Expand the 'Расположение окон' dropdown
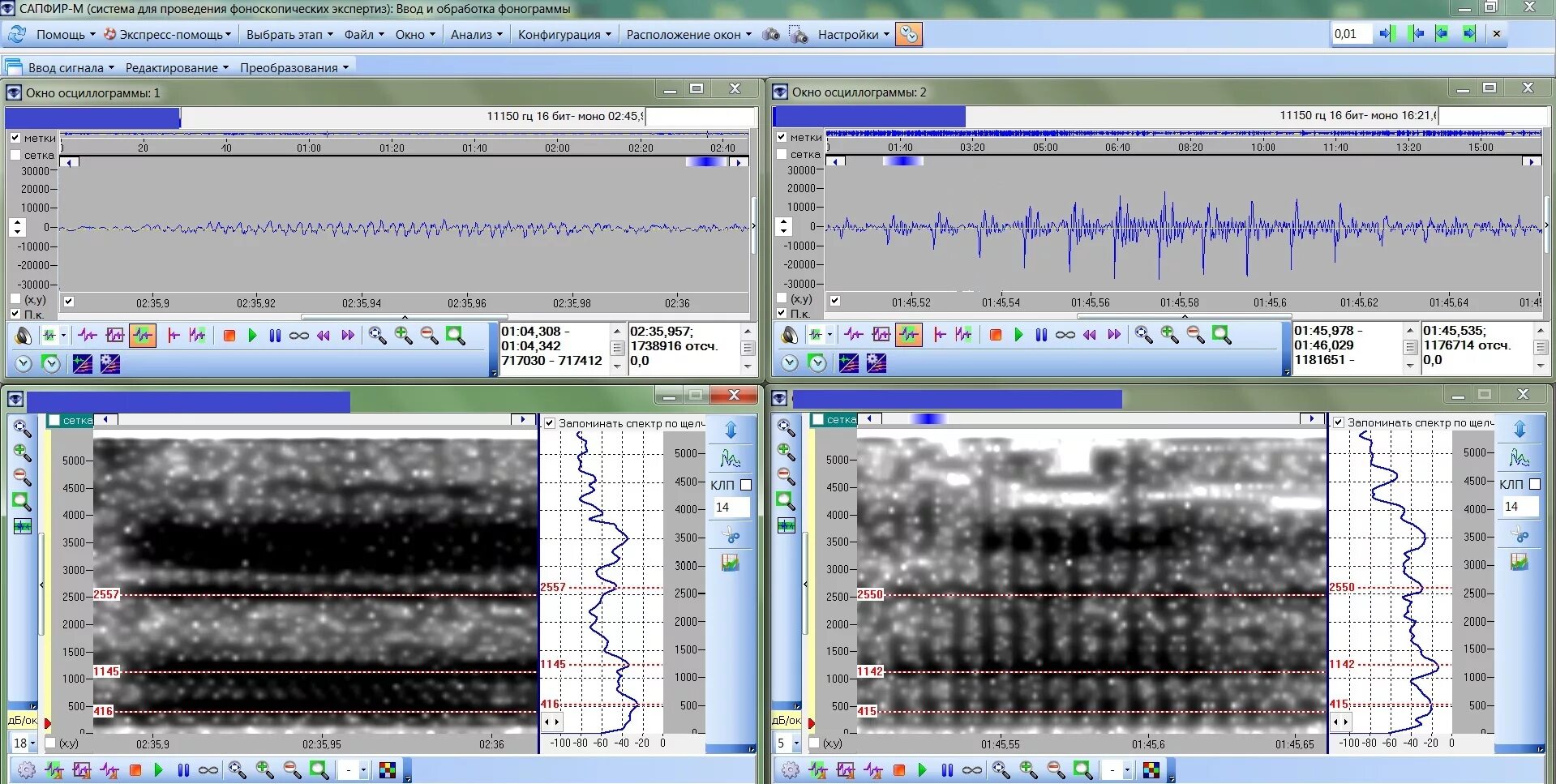This screenshot has width=1556, height=784. 689,35
